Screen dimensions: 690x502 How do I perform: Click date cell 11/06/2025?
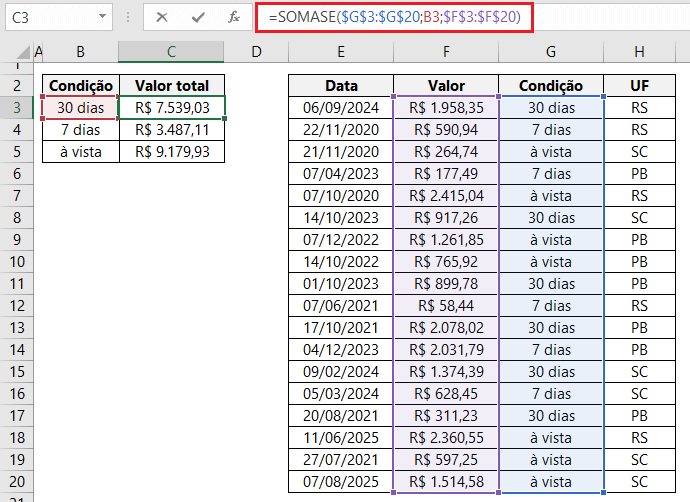[x=341, y=437]
